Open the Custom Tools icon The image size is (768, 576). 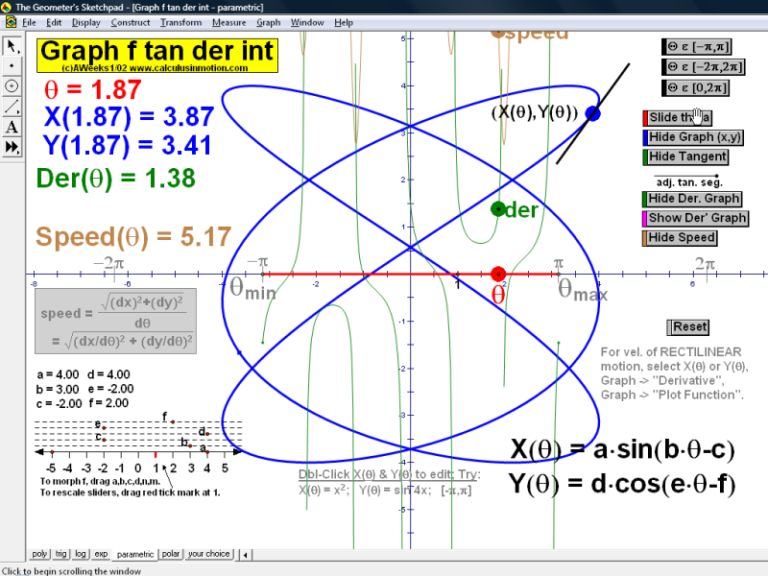tap(12, 147)
